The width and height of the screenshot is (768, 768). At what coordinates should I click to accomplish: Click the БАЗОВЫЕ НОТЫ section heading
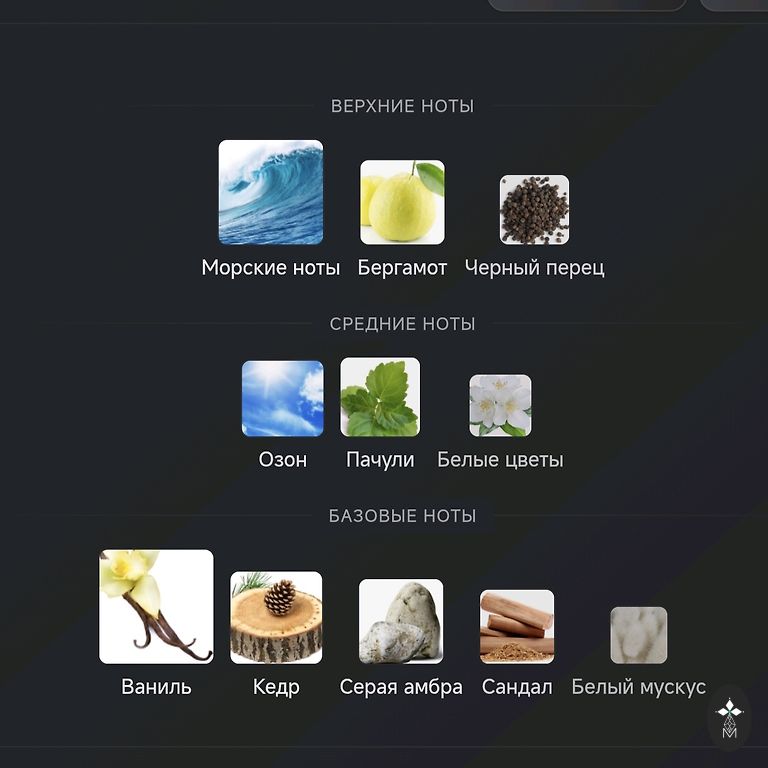[x=402, y=516]
